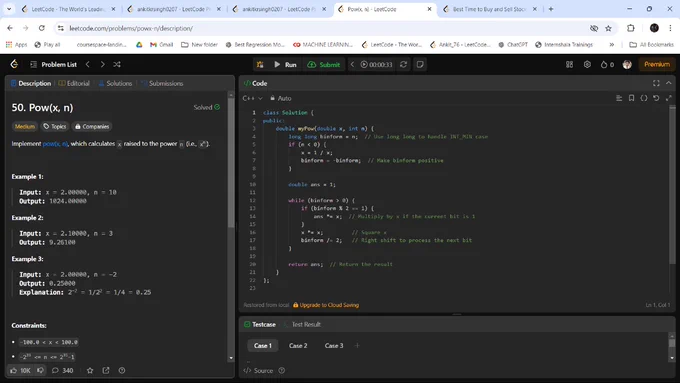Switch to the Solutions tab
Image resolution: width=680 pixels, height=383 pixels.
point(115,83)
